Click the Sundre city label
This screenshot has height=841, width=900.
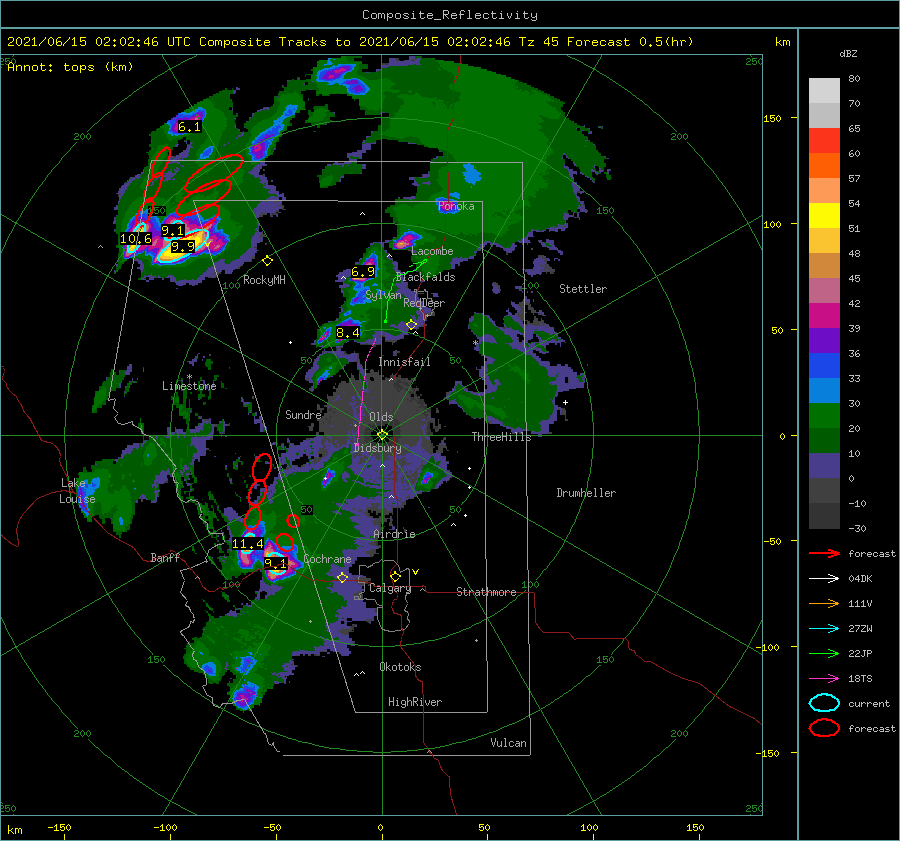[304, 414]
